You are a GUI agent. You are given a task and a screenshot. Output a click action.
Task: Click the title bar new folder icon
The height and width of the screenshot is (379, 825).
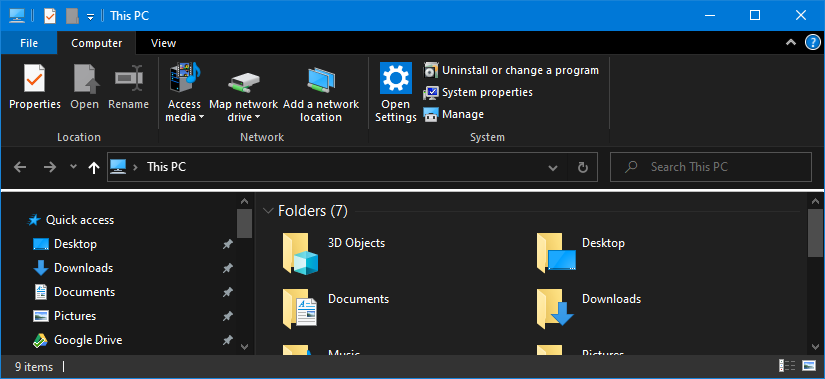[x=72, y=16]
